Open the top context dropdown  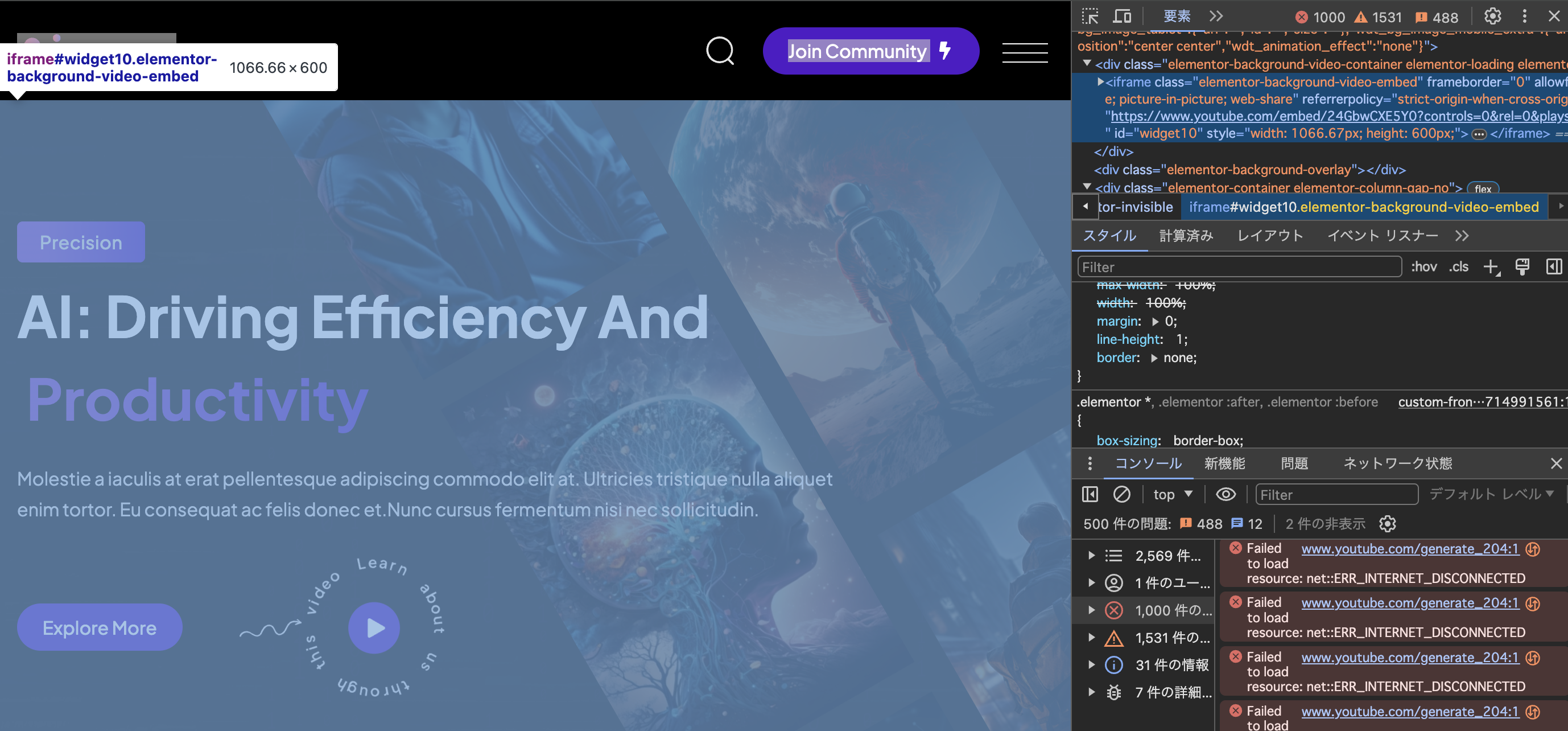click(1173, 495)
